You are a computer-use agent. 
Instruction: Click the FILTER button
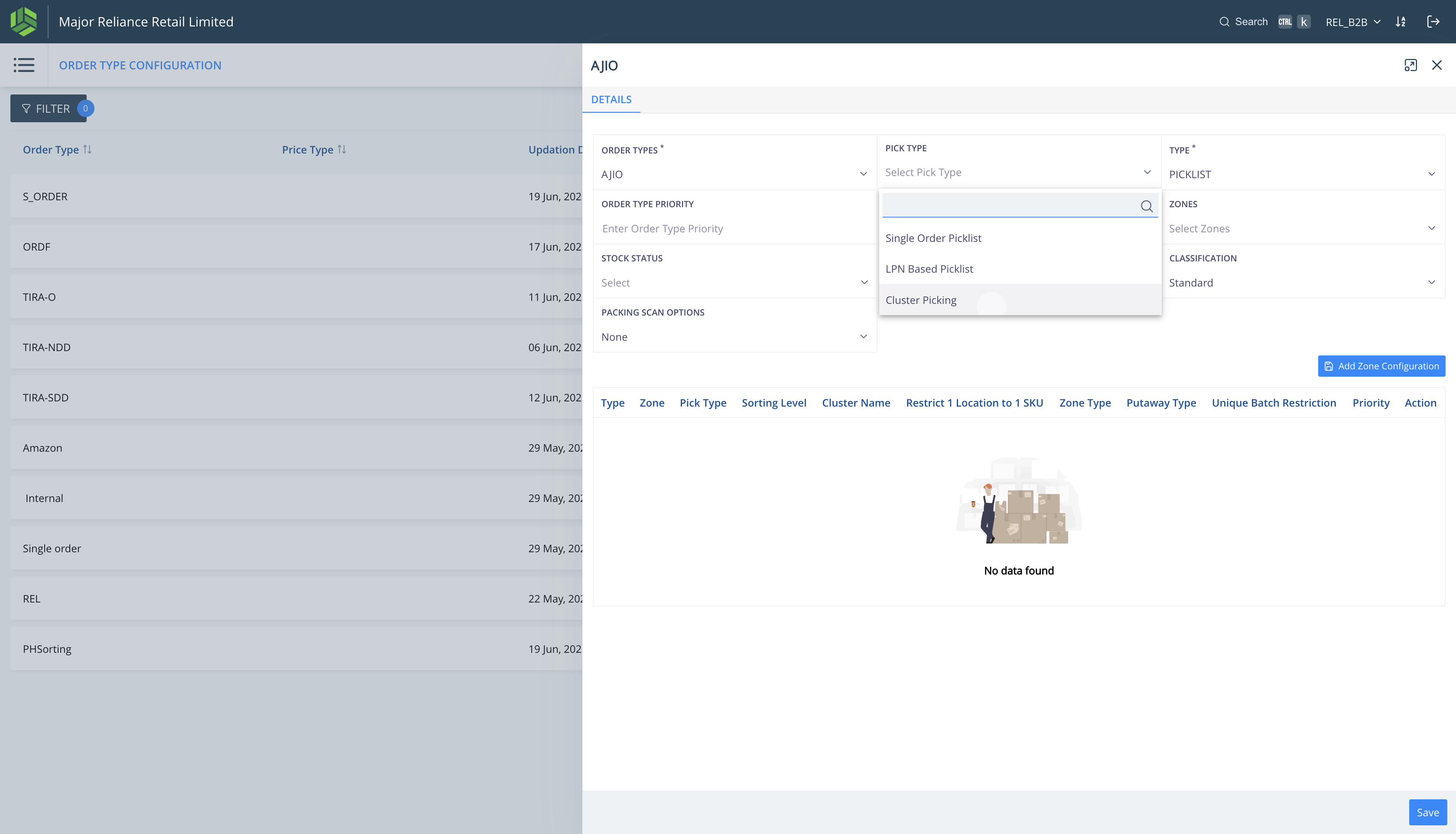48,108
